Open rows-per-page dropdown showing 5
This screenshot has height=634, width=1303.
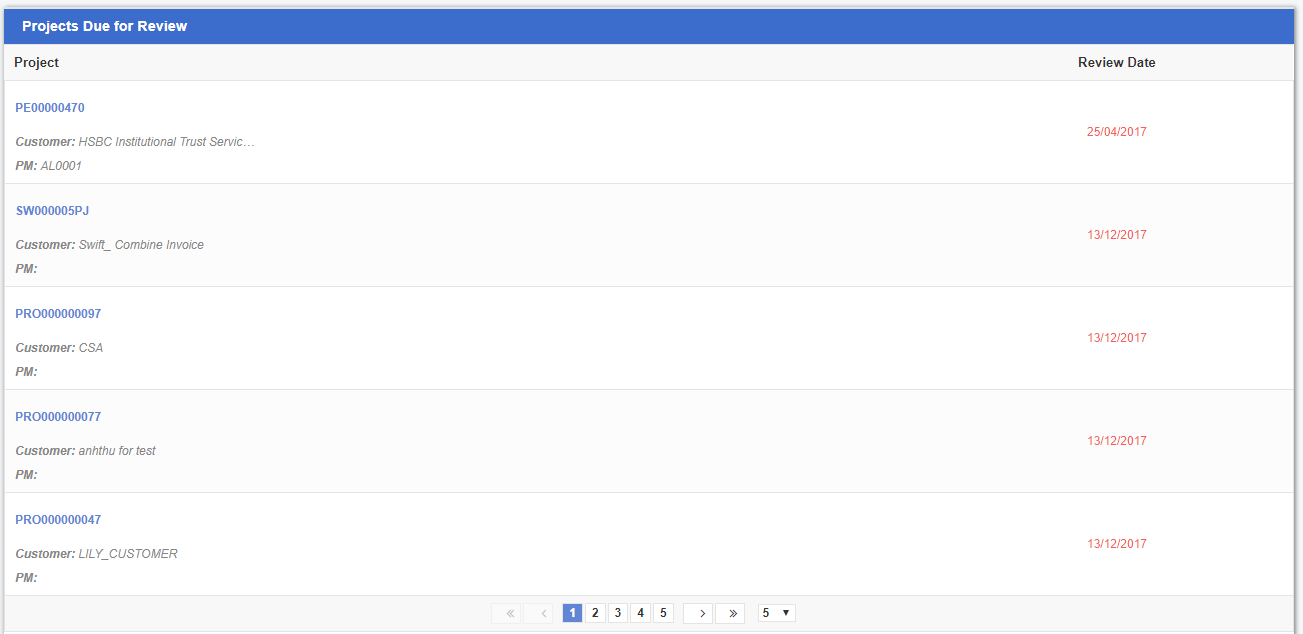[x=776, y=613]
